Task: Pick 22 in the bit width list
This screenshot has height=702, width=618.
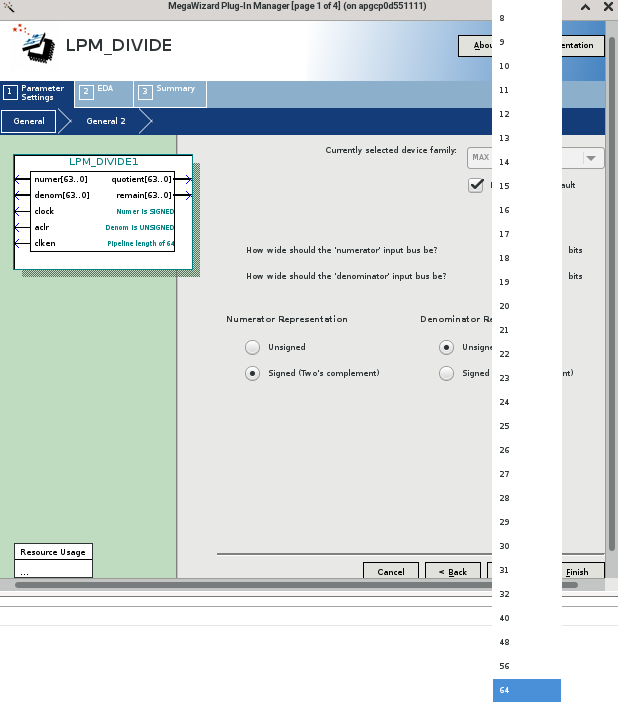Action: coord(527,354)
